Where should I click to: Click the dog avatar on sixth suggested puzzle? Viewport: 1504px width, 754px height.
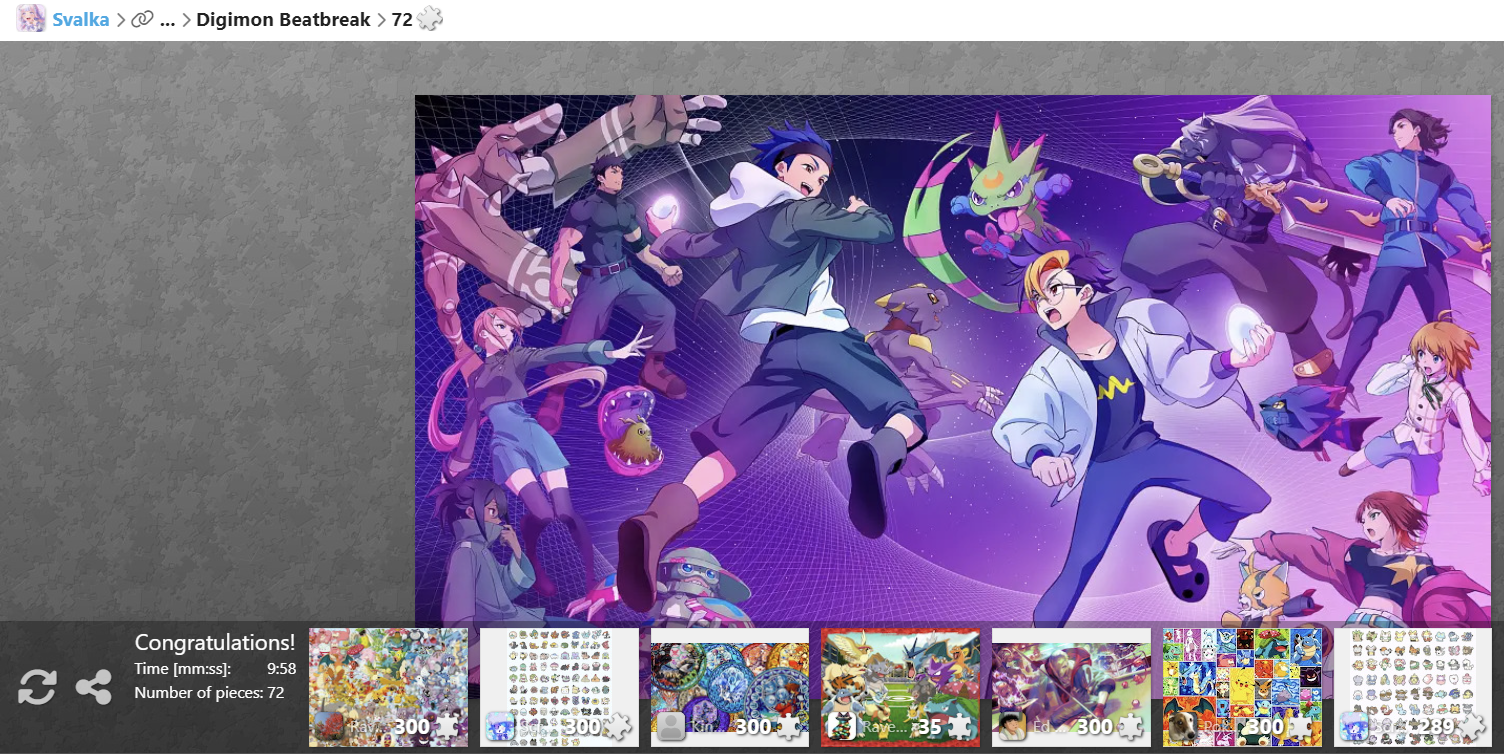click(x=1183, y=726)
